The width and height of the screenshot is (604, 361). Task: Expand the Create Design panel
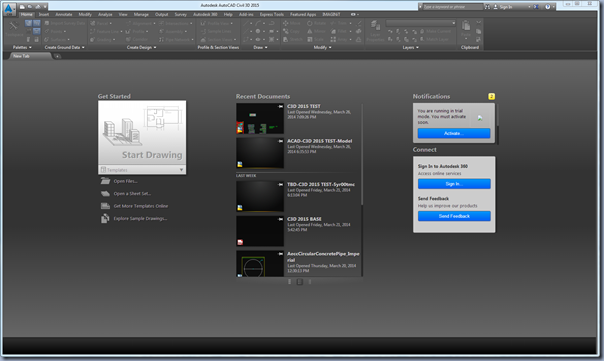pos(141,47)
